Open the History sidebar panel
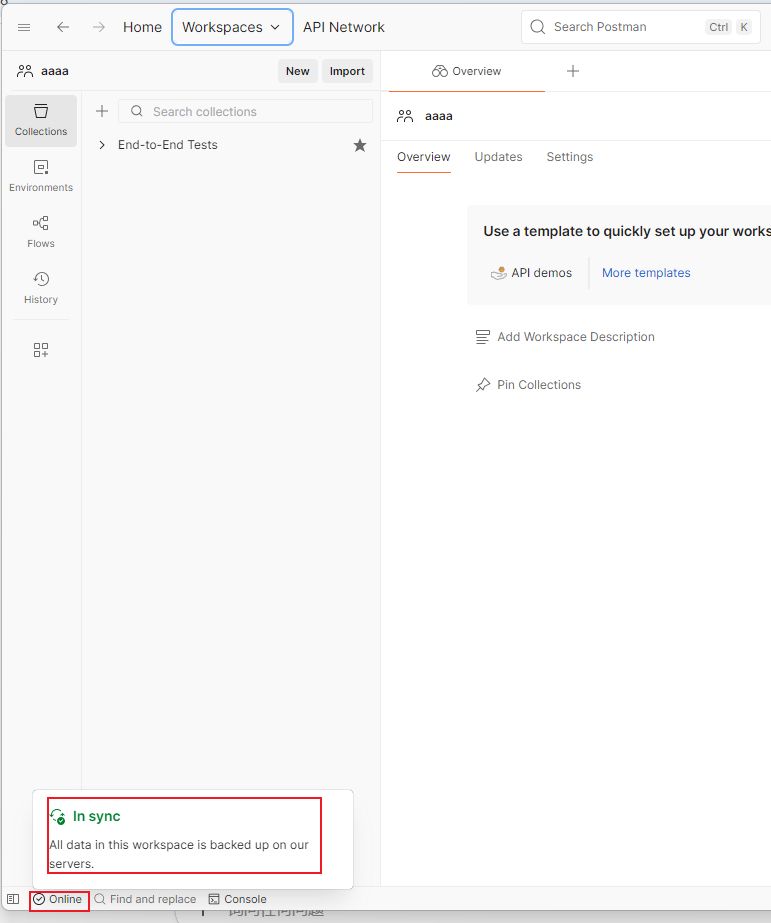This screenshot has height=923, width=771. 41,288
